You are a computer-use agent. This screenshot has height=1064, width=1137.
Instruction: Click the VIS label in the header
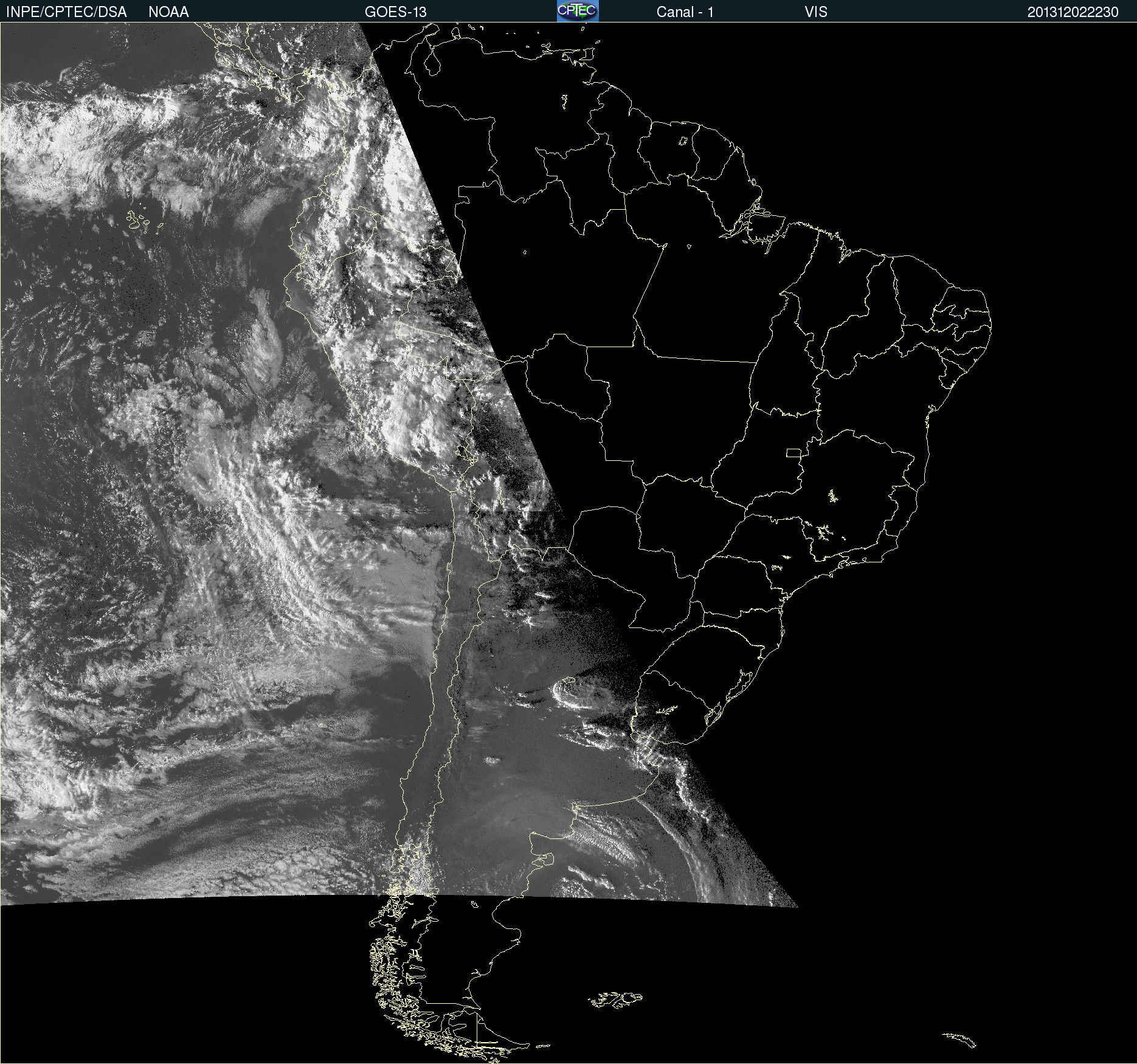click(x=816, y=12)
